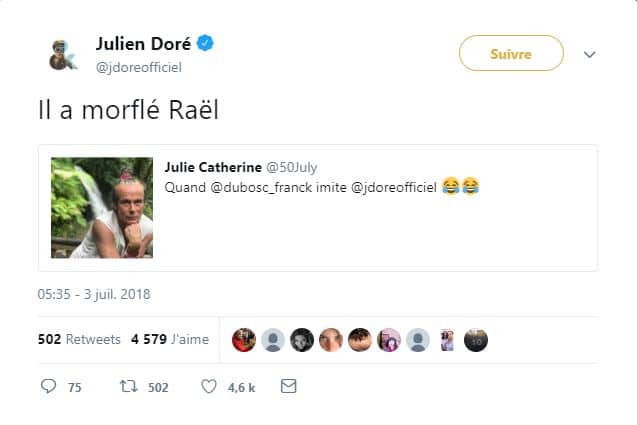The image size is (637, 425).
Task: Send tweet via envelope message icon
Action: coord(288,386)
